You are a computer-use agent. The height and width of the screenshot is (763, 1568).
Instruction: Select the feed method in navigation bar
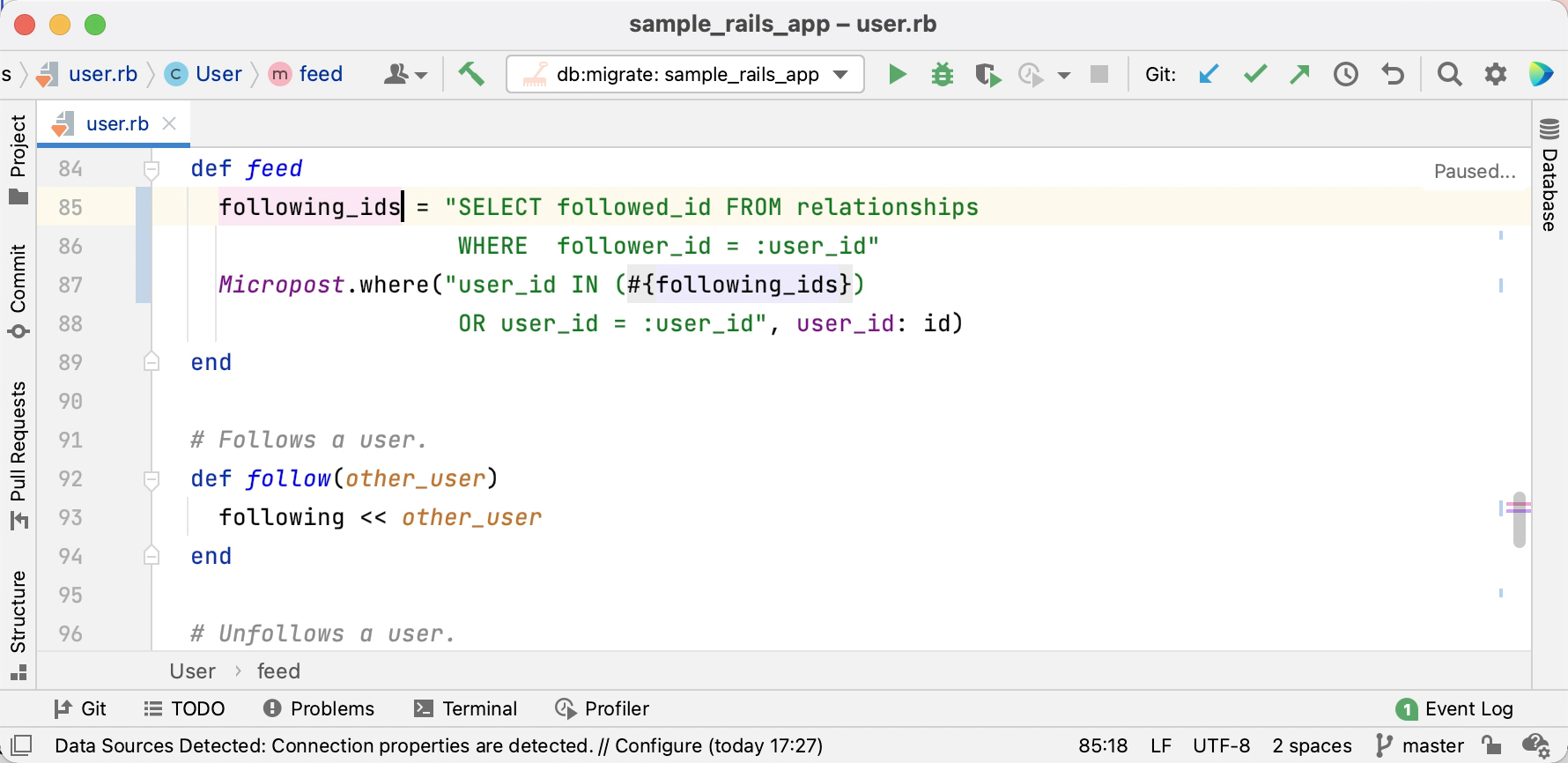tap(307, 74)
